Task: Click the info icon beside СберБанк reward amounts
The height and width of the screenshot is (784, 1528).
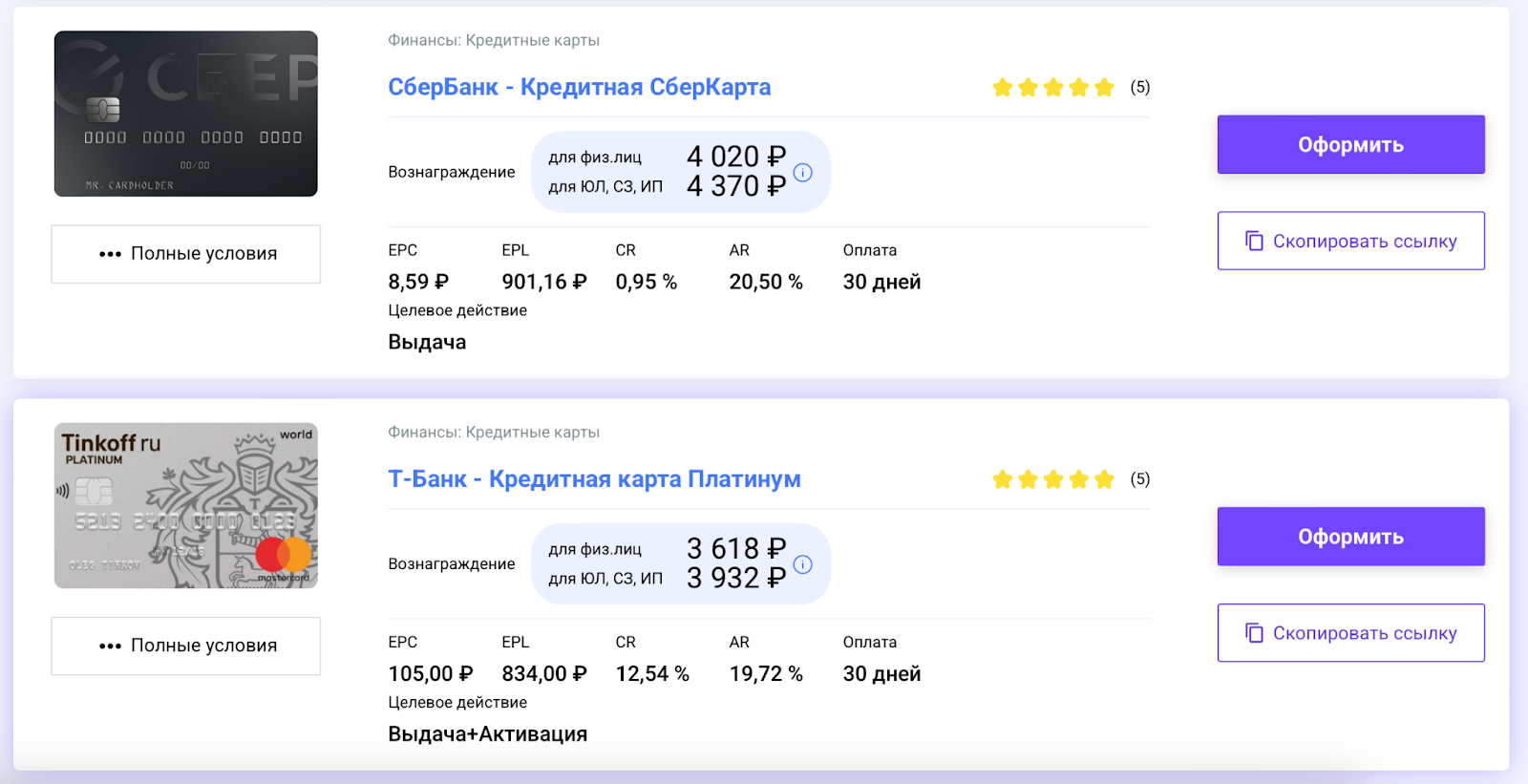Action: pyautogui.click(x=803, y=173)
